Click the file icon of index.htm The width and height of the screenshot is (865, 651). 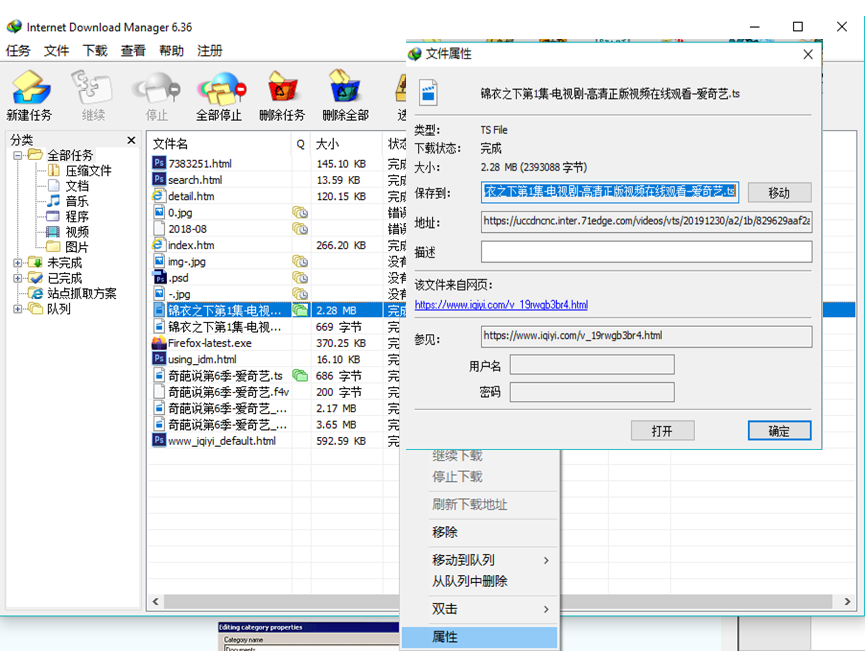[x=159, y=244]
